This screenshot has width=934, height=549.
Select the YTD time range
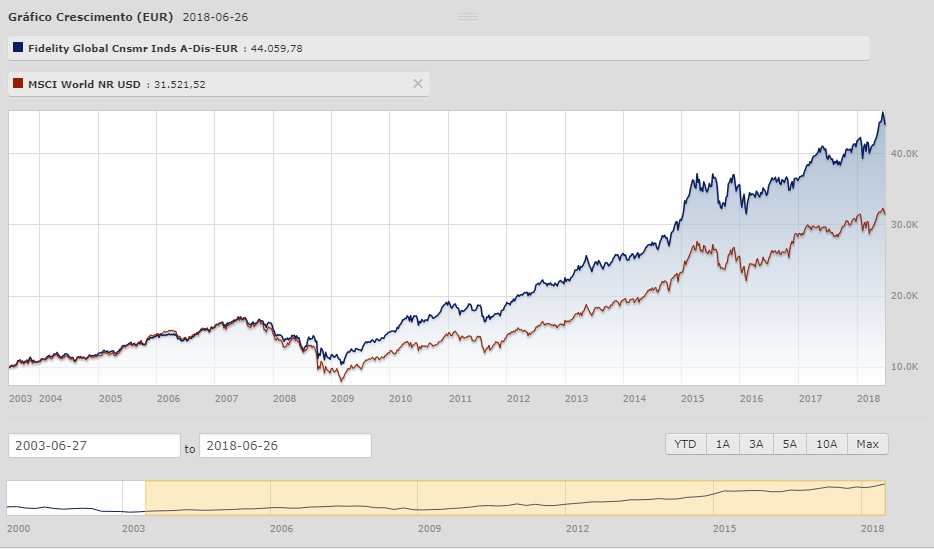coord(685,444)
